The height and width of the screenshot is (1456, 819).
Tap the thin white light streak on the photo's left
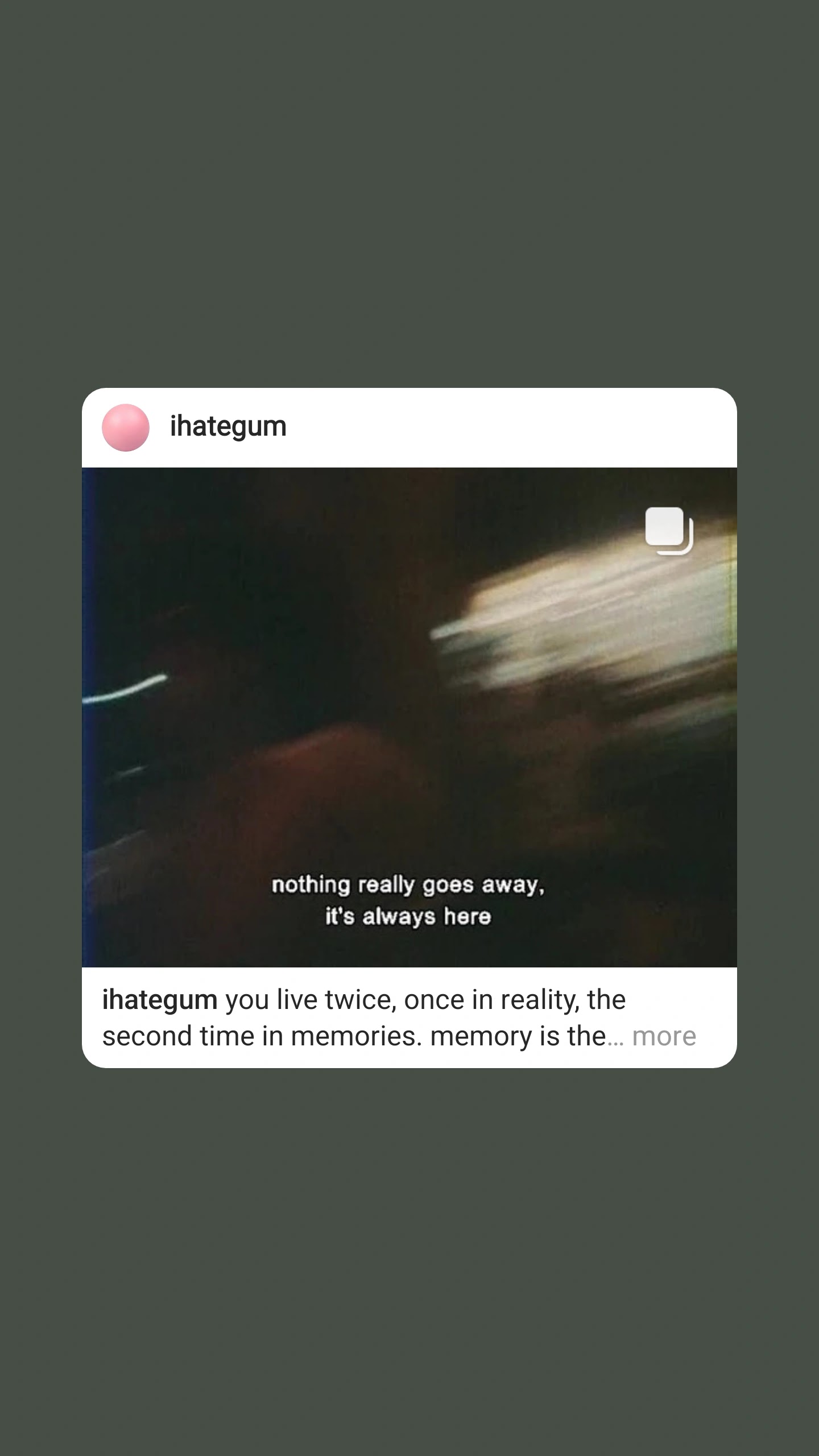point(125,689)
